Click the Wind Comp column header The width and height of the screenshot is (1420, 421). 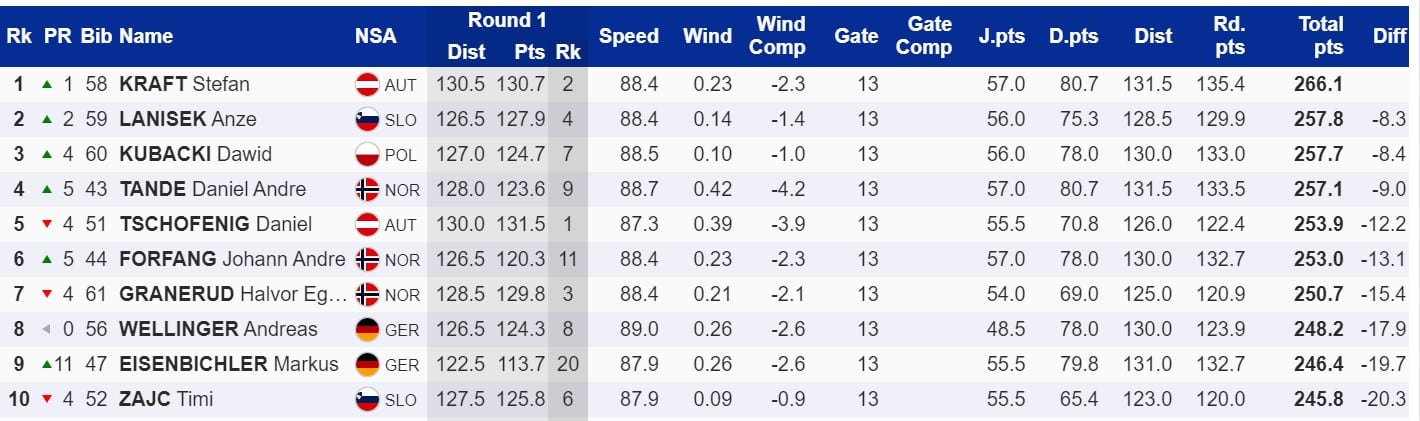pyautogui.click(x=777, y=36)
